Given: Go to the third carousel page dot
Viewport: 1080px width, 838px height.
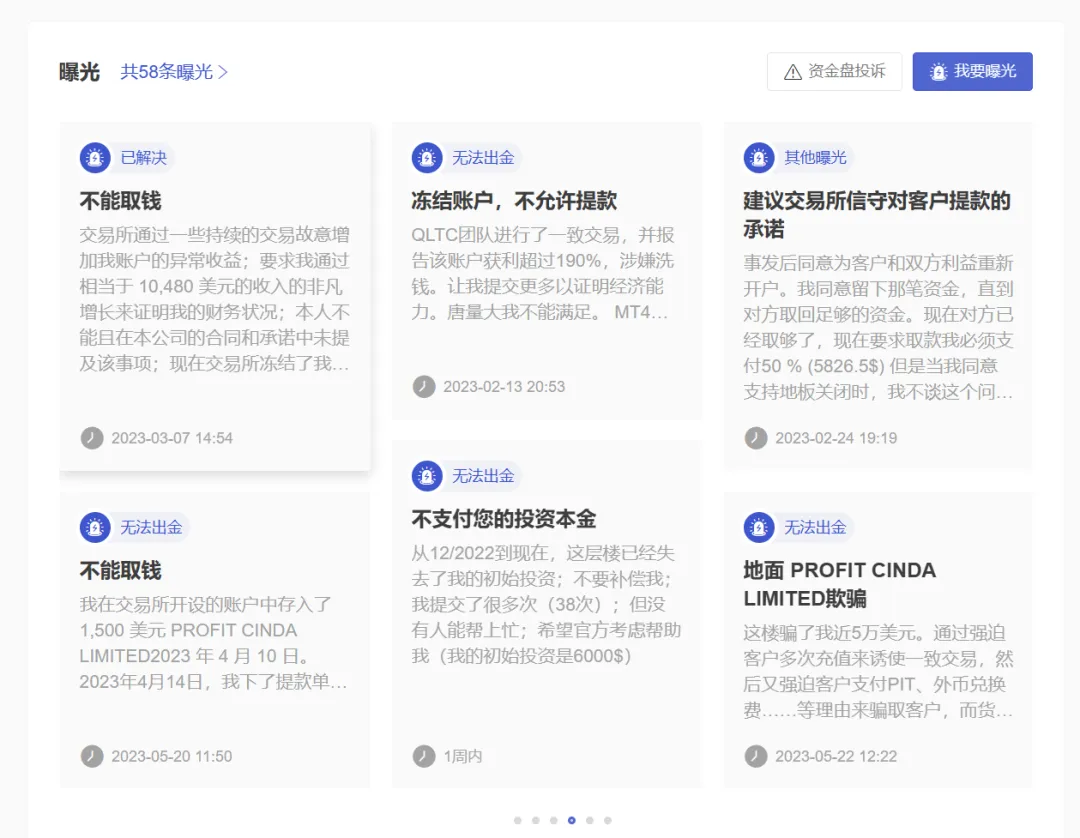Looking at the screenshot, I should click(554, 820).
